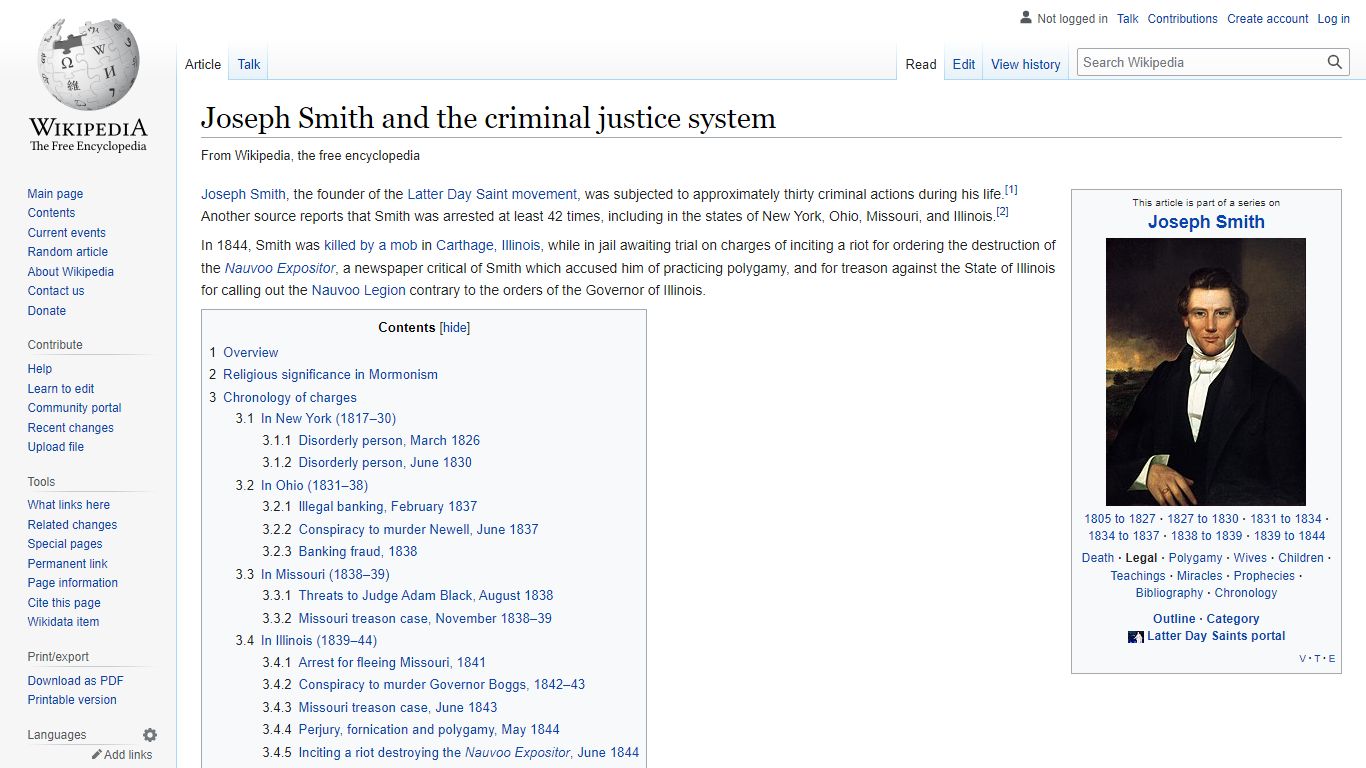Open language settings gear icon

[x=150, y=735]
